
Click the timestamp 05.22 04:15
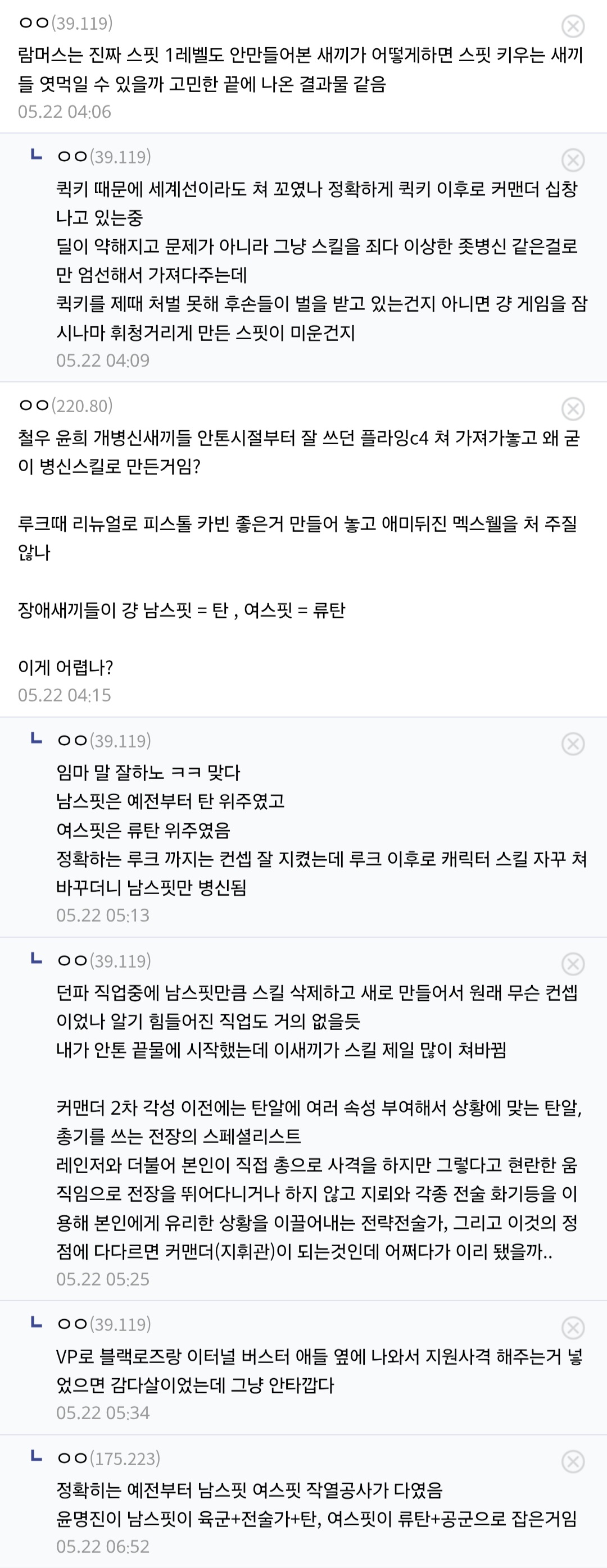pyautogui.click(x=65, y=695)
